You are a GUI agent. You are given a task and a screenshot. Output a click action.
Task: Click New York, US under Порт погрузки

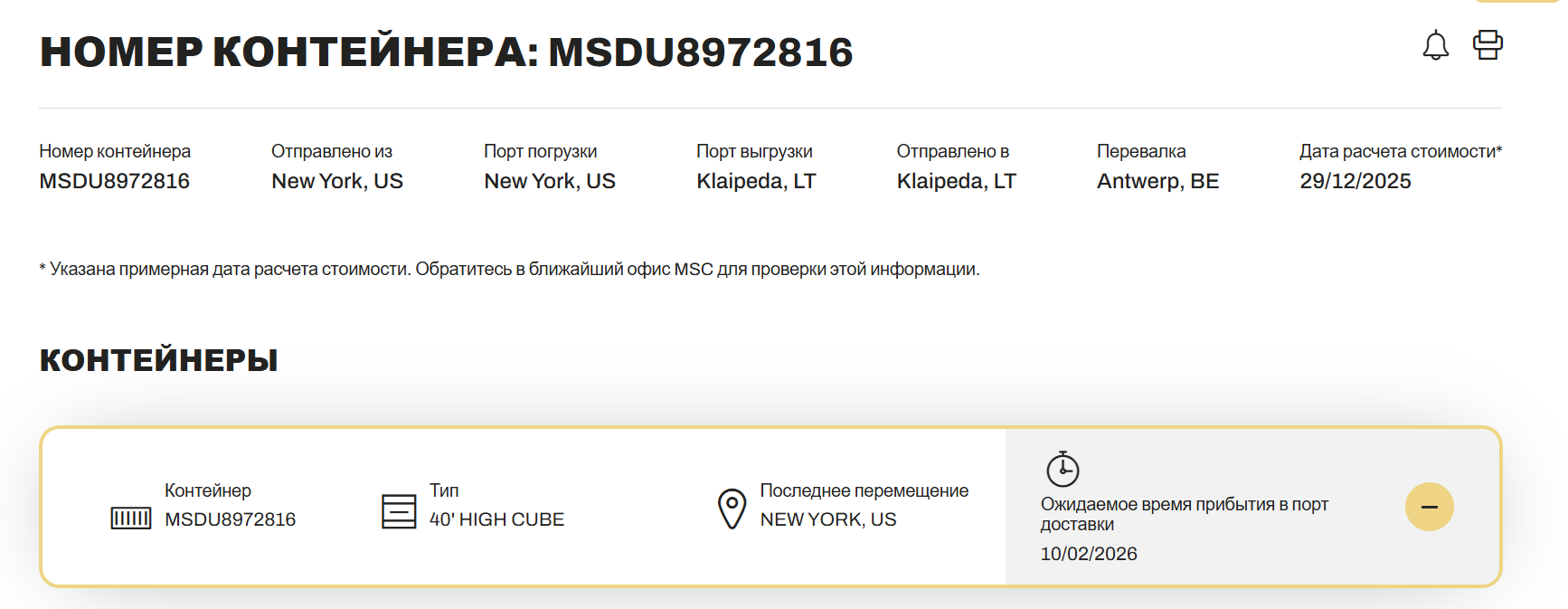coord(550,181)
